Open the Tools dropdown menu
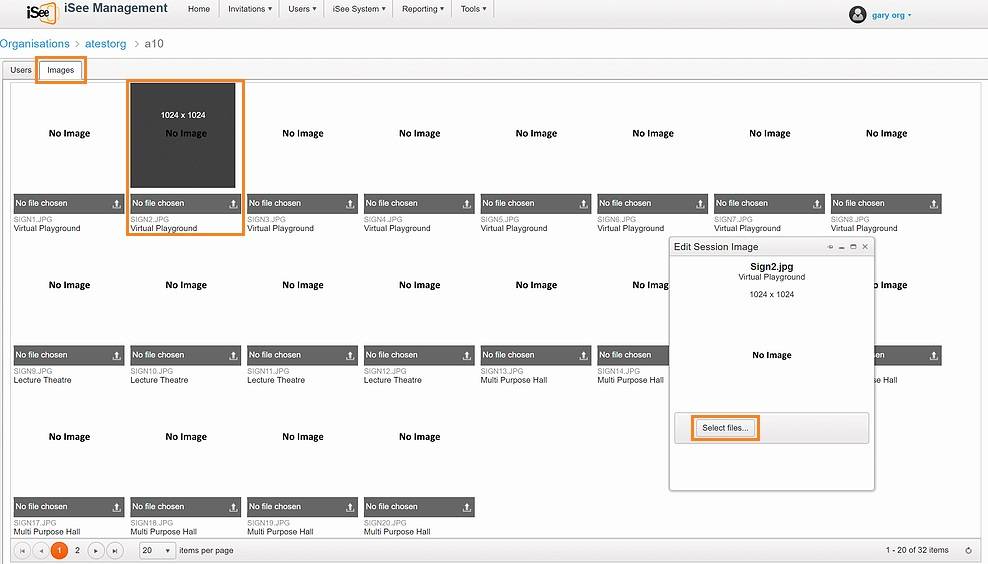 pos(473,9)
